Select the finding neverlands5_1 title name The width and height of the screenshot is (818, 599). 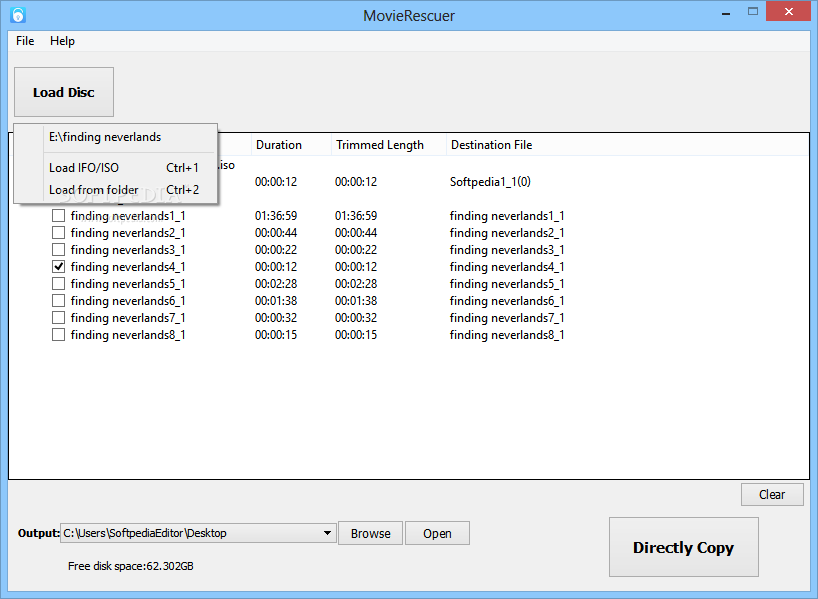click(x=128, y=284)
